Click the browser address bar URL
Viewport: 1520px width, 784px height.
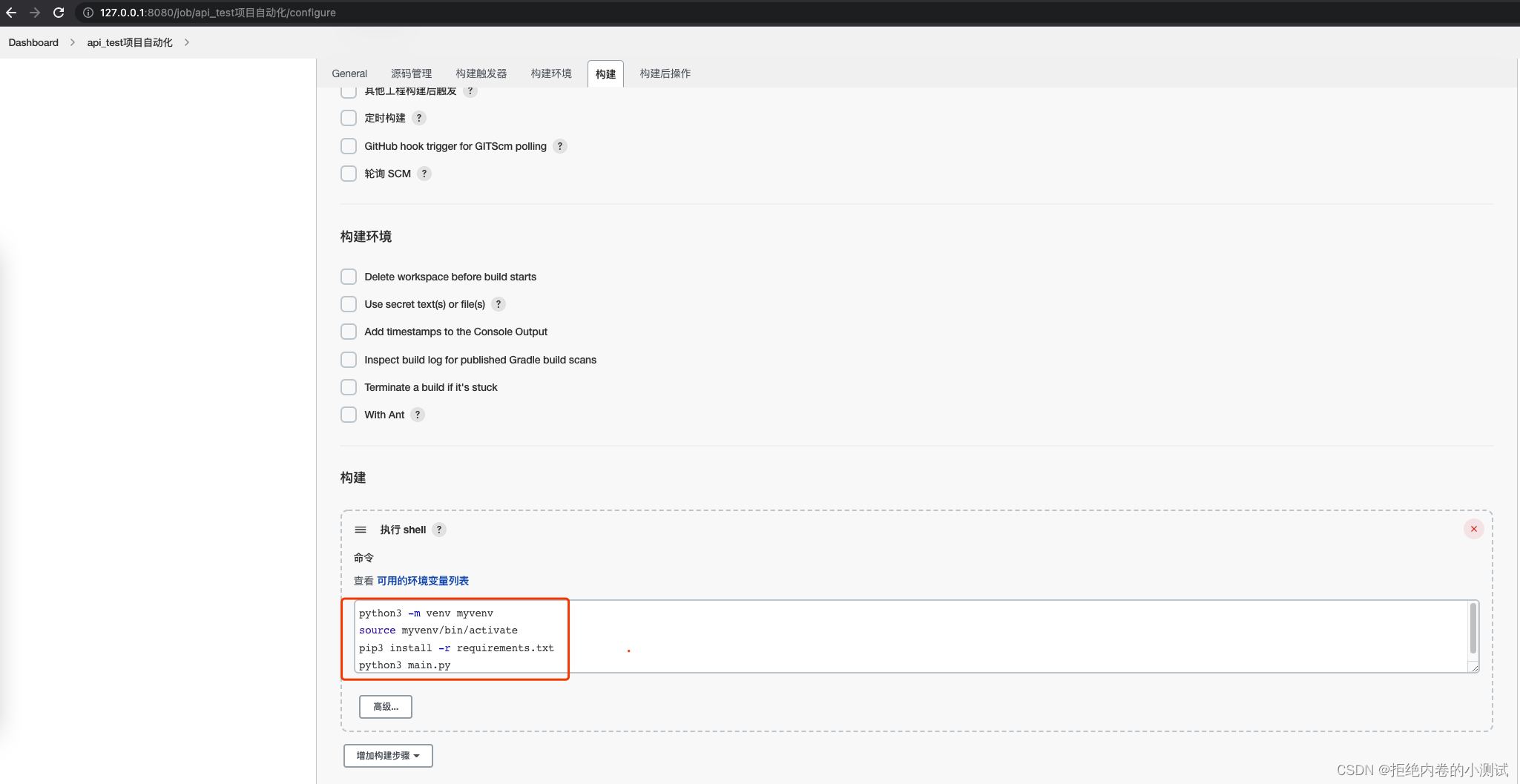[218, 13]
